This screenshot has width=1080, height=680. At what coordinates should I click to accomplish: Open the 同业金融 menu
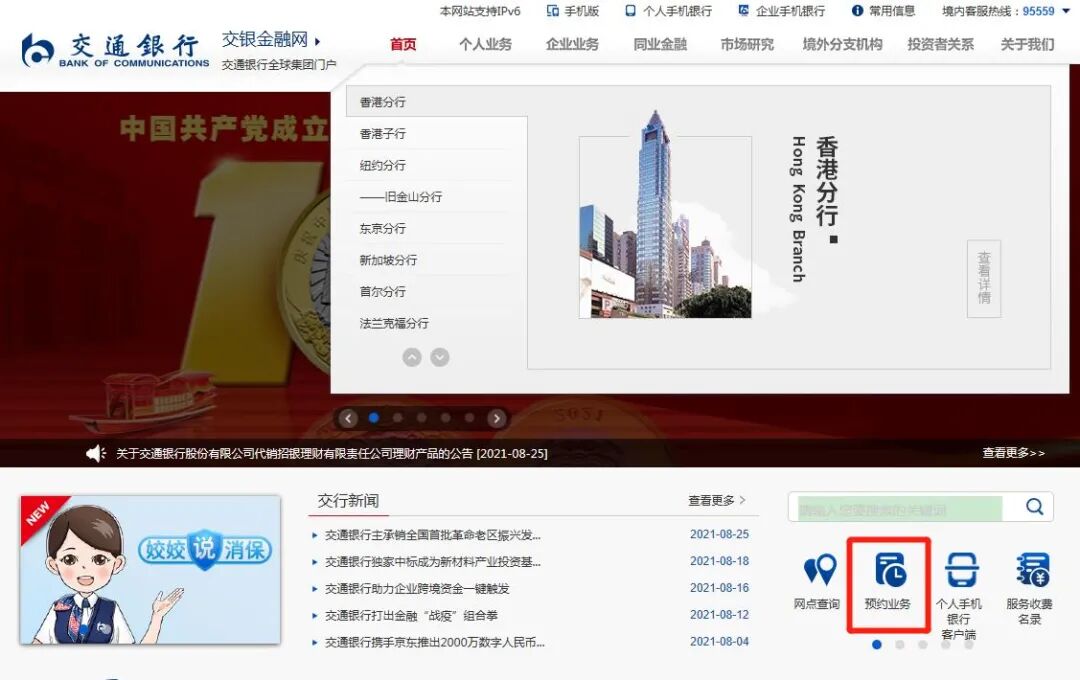point(660,45)
